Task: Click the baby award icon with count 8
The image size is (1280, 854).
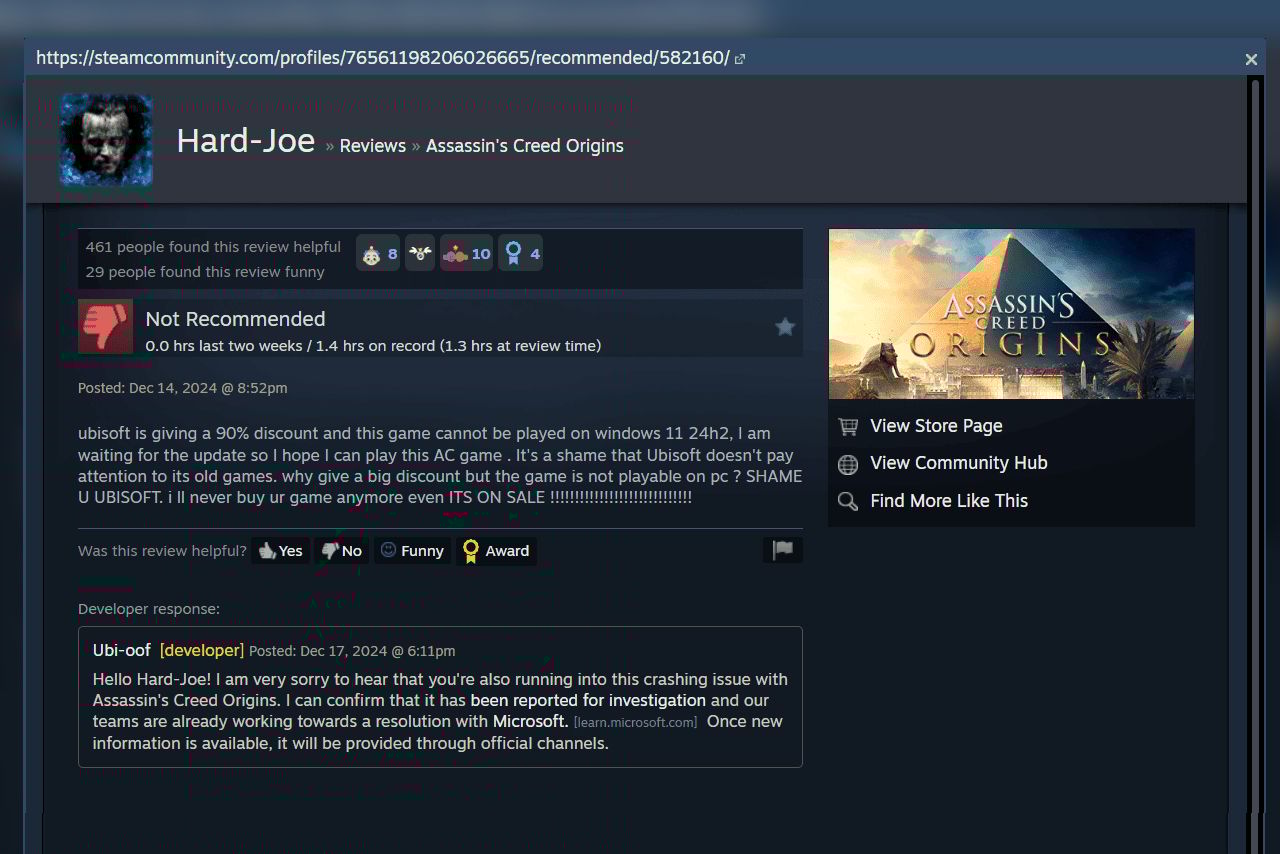Action: [378, 254]
